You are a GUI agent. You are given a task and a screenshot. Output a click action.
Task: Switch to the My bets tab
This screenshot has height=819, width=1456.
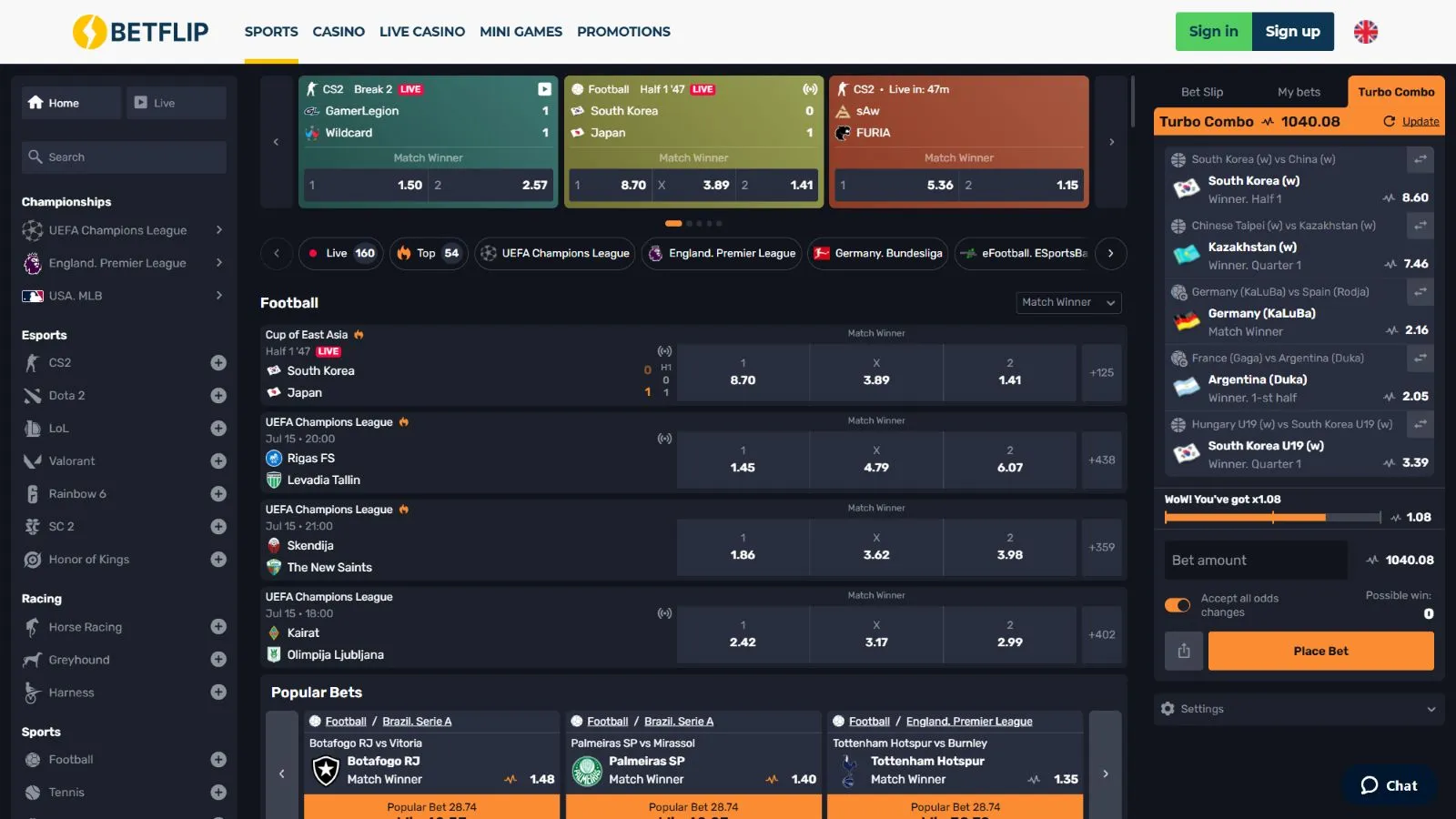pos(1298,92)
